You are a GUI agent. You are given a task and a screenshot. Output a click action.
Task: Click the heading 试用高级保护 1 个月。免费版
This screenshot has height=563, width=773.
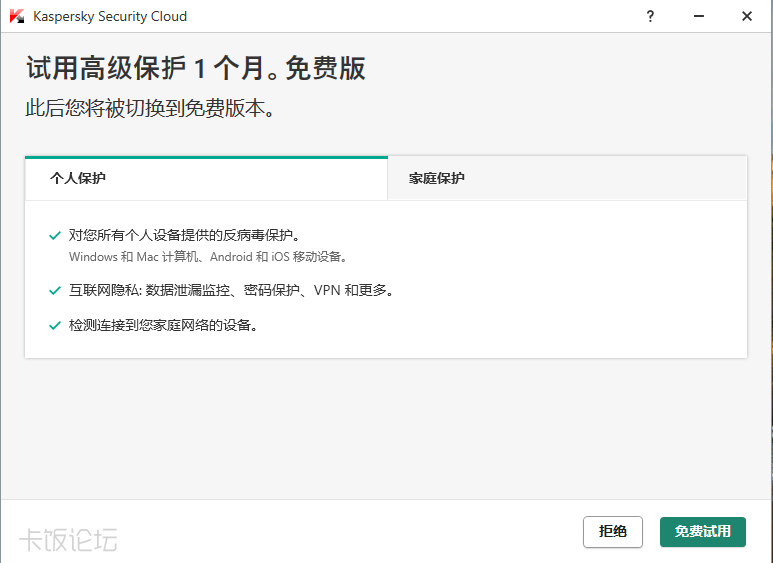[x=196, y=68]
